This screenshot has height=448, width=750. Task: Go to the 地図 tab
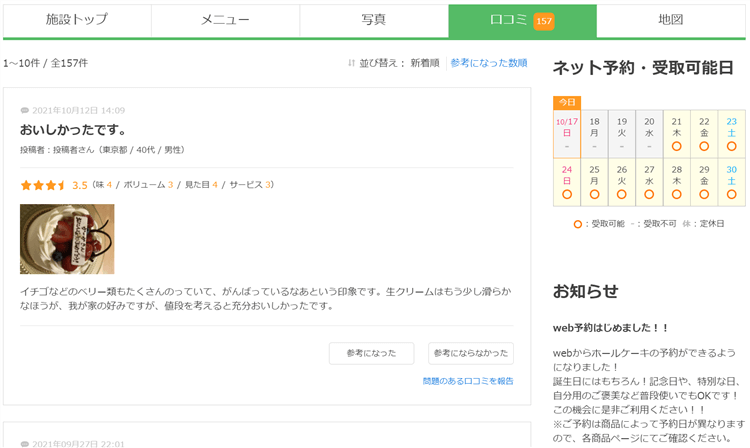tap(670, 20)
